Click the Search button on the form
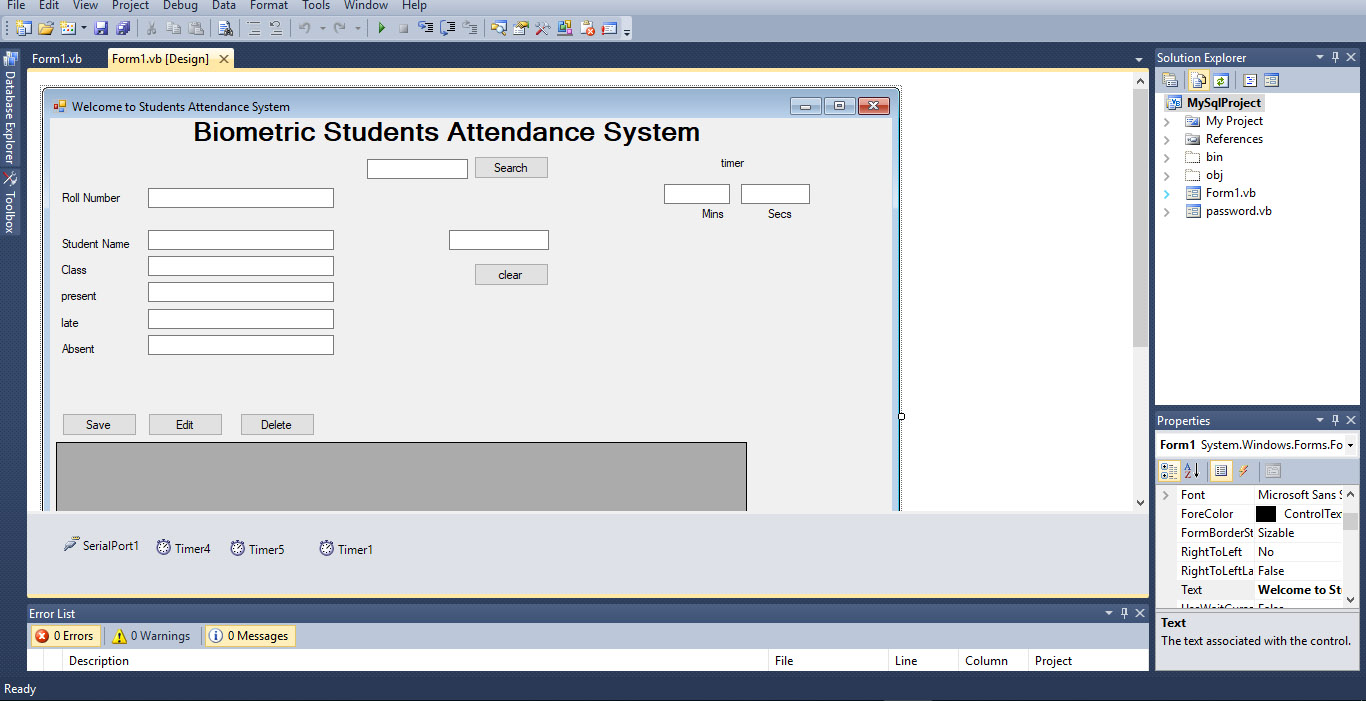 511,167
